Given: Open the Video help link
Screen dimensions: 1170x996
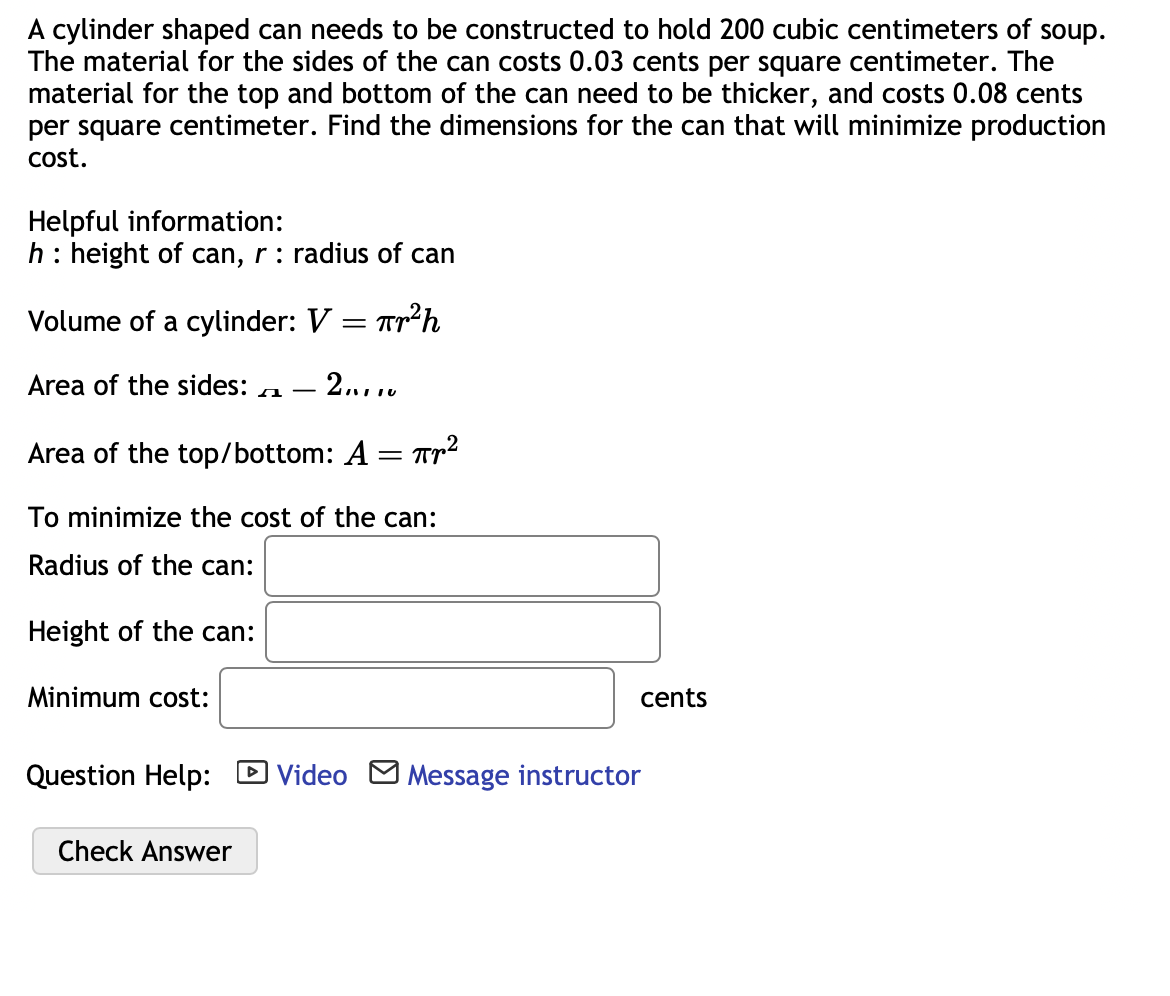Looking at the screenshot, I should (x=312, y=775).
